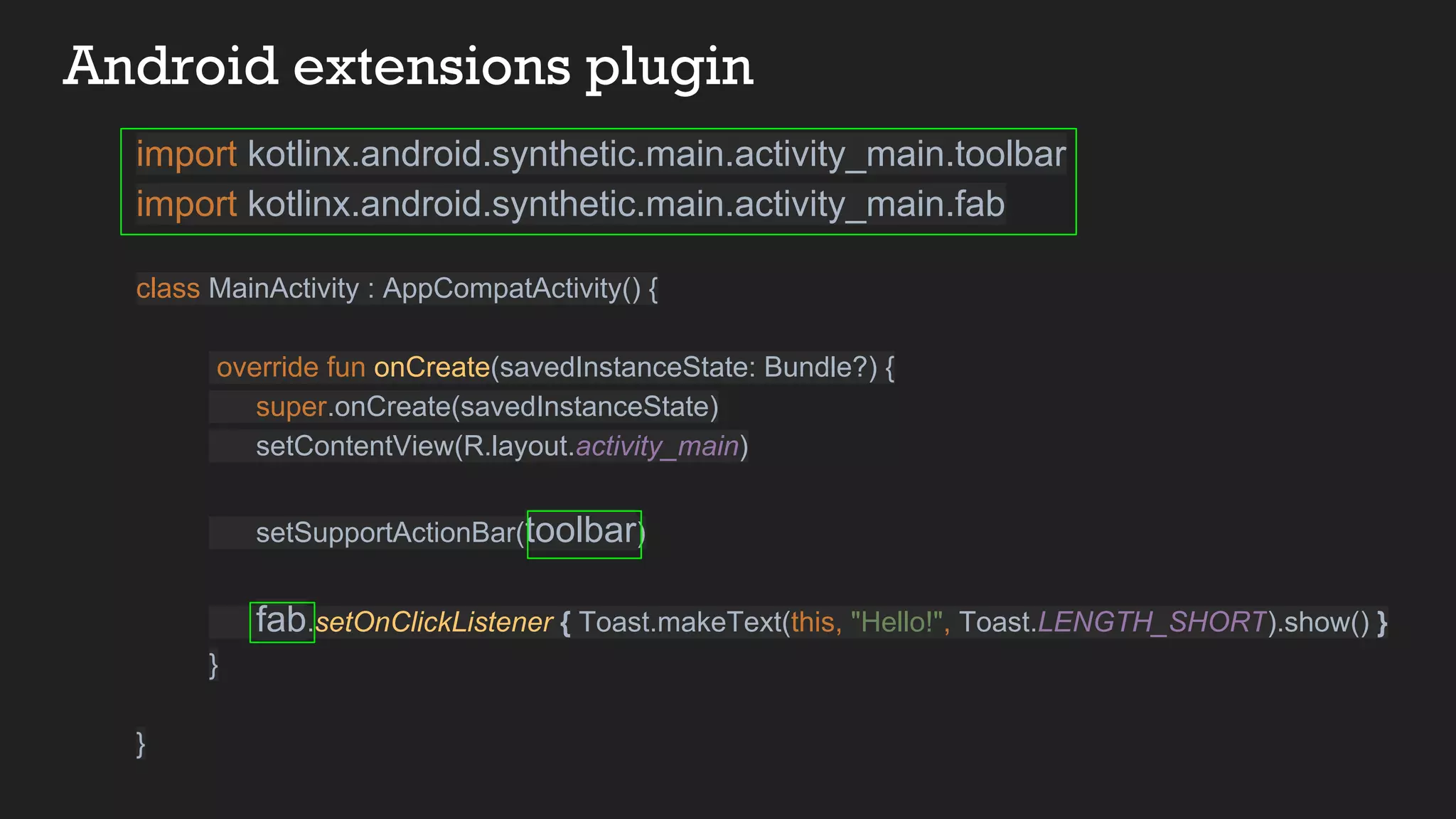Click the "LENGTH_SHORT" constant
Viewport: 1456px width, 819px height.
[1152, 622]
